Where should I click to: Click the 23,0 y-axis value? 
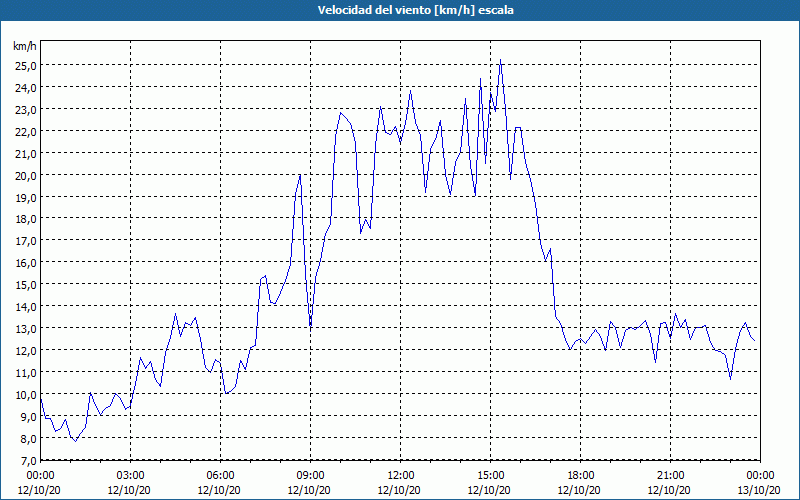coord(26,110)
